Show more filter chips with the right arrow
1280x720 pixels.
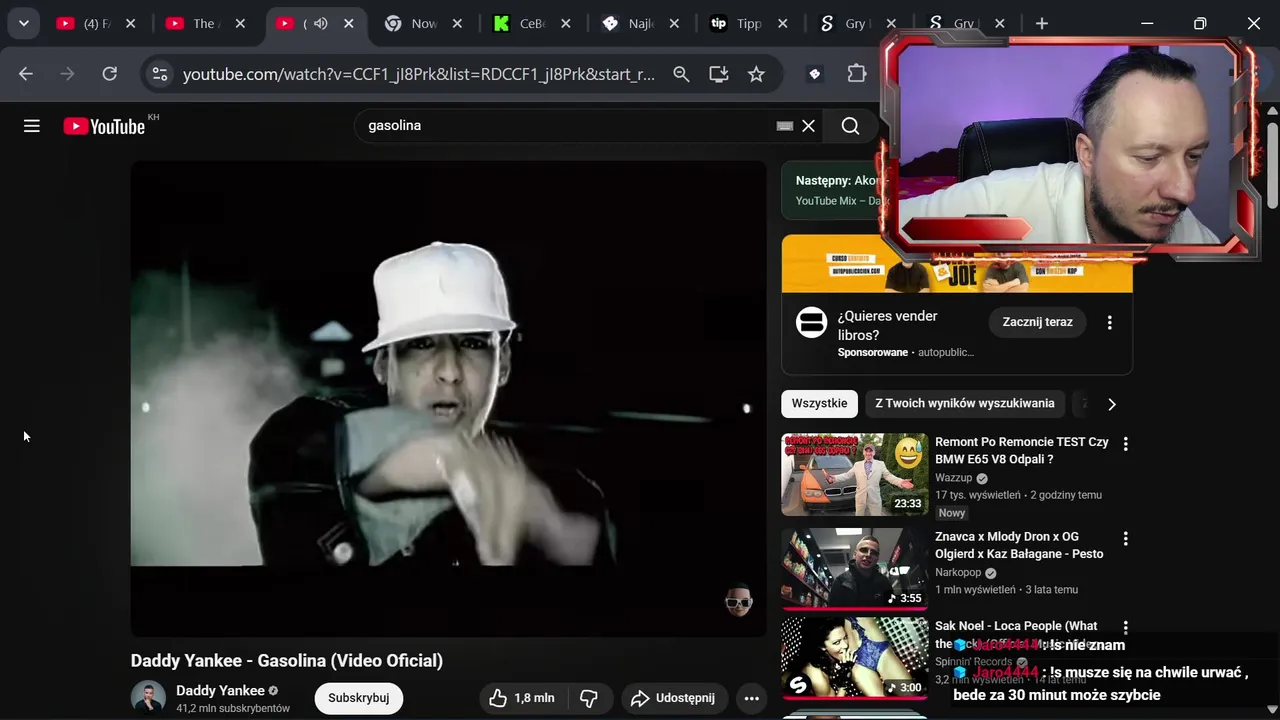tap(1111, 404)
